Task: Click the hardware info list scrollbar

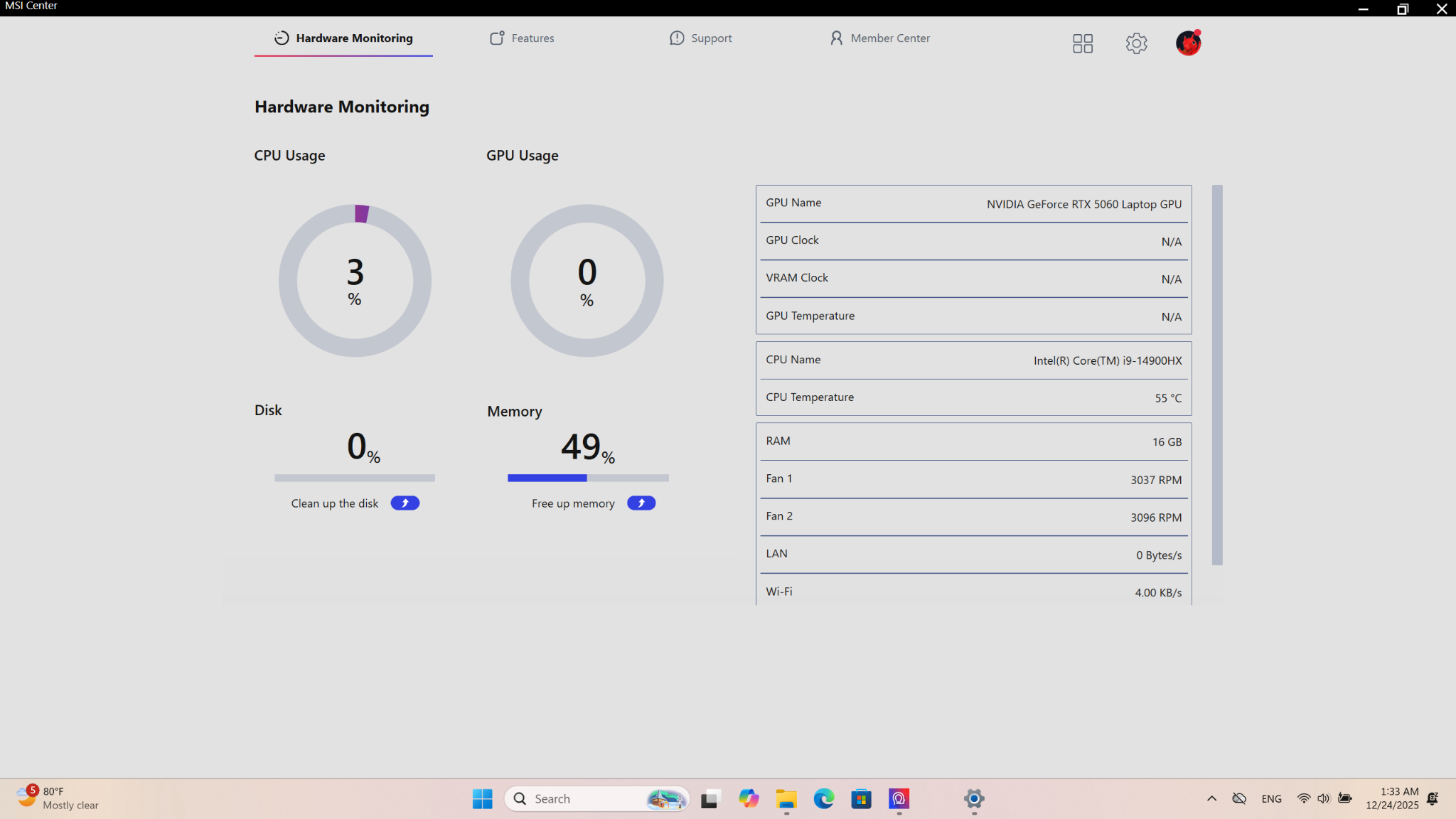Action: pyautogui.click(x=1217, y=375)
